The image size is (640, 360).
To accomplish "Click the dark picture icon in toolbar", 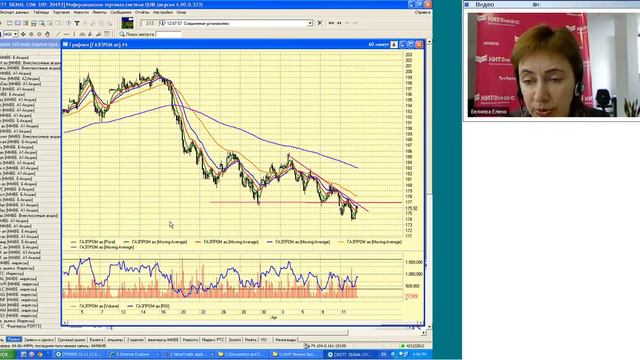I will coord(127,23).
